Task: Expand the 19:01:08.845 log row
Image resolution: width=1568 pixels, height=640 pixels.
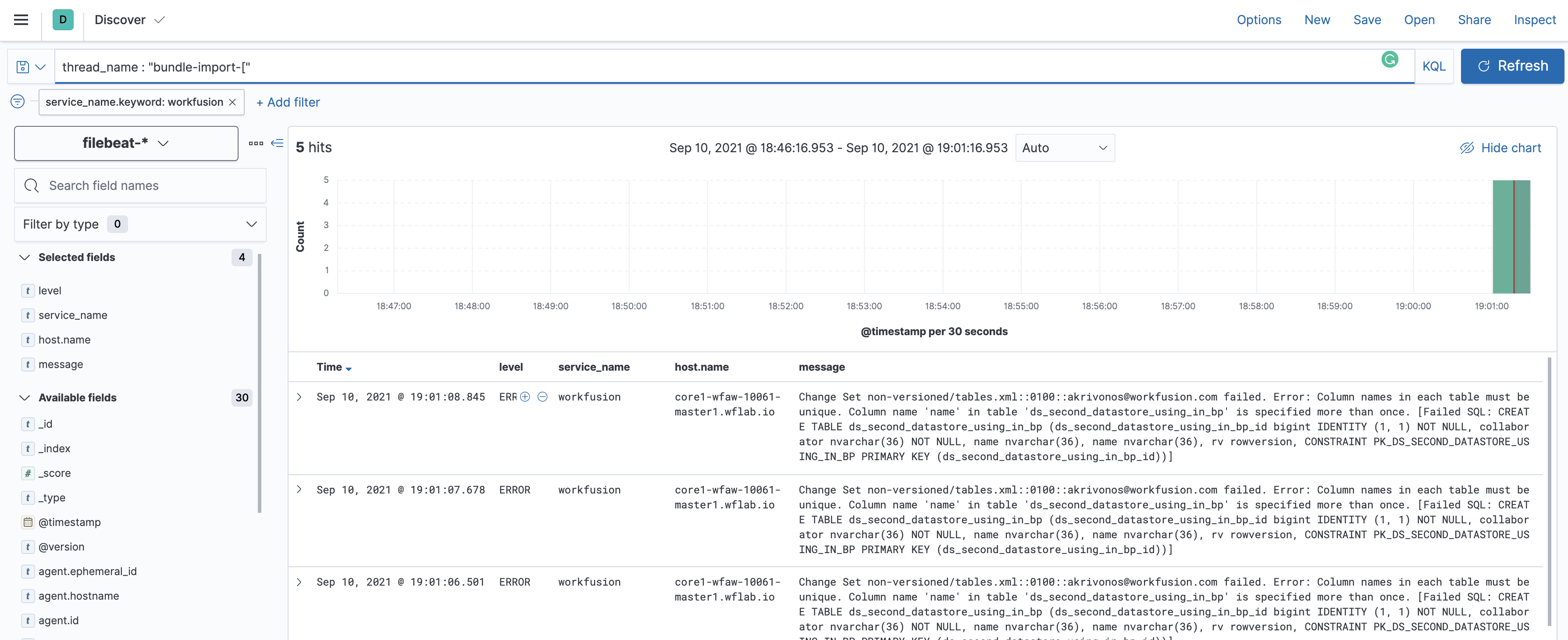Action: pos(299,397)
